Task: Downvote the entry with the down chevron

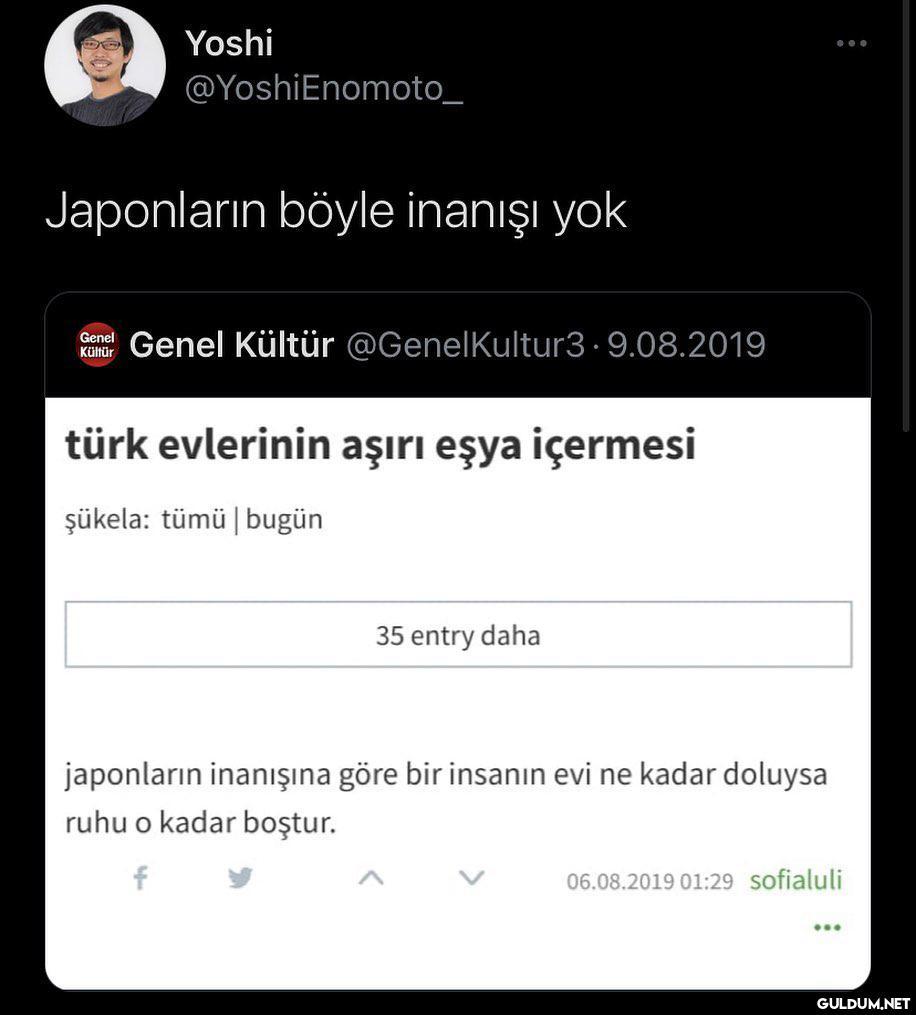Action: (470, 879)
